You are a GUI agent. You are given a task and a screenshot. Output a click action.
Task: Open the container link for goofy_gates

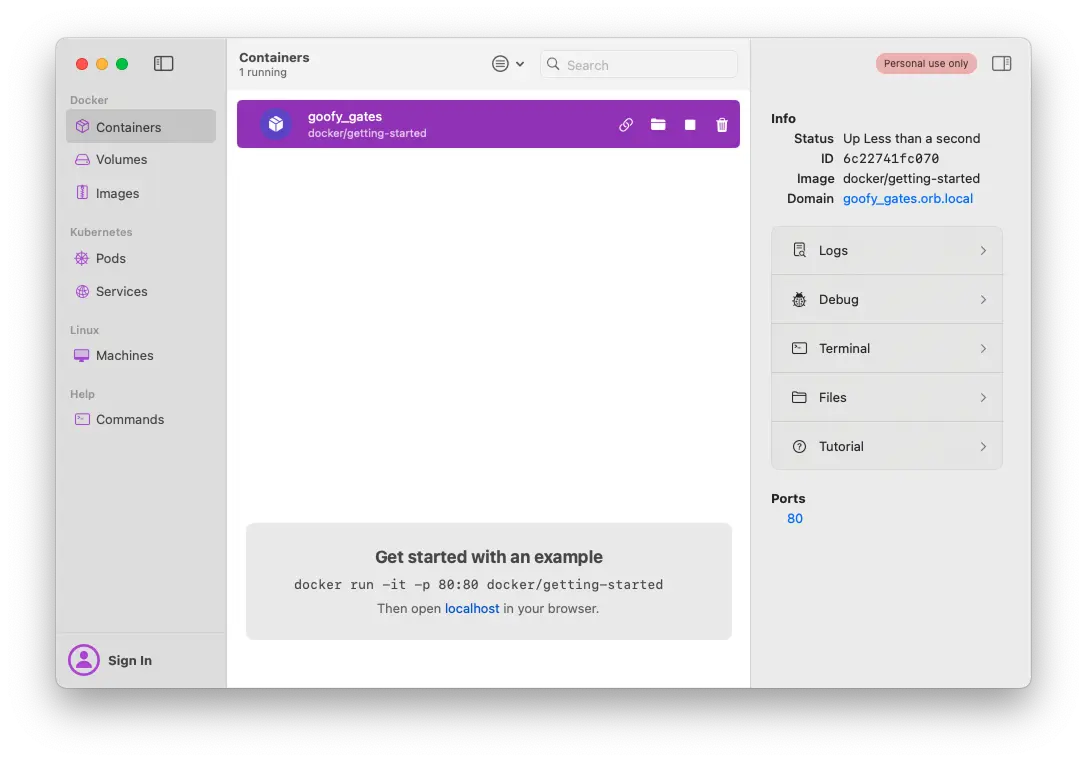tap(626, 124)
